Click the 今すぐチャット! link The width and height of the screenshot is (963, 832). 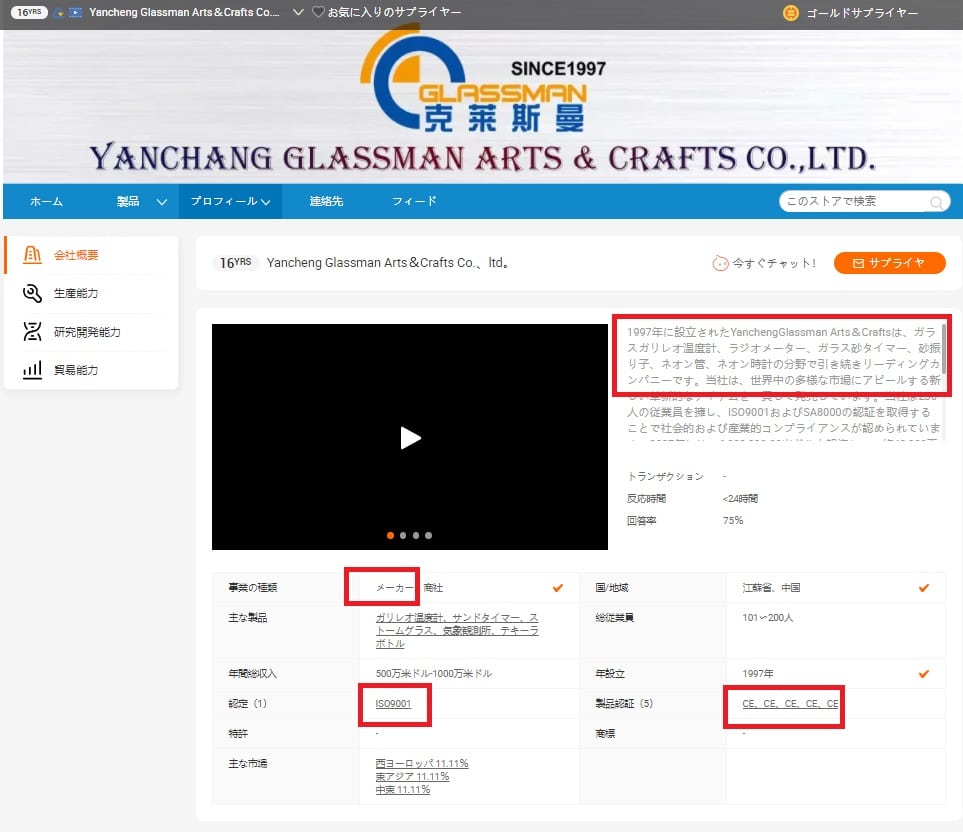774,263
